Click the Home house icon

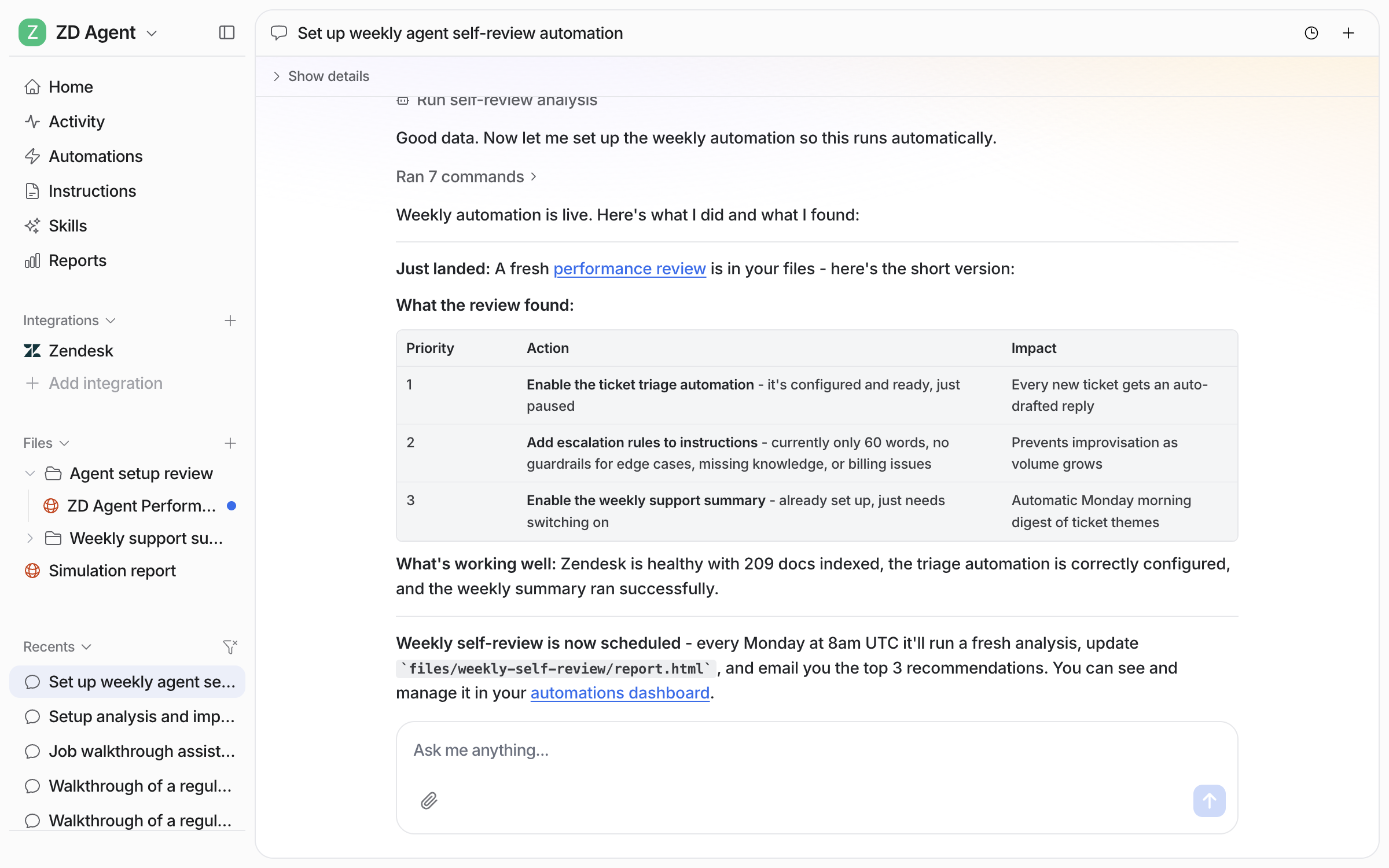(x=32, y=87)
